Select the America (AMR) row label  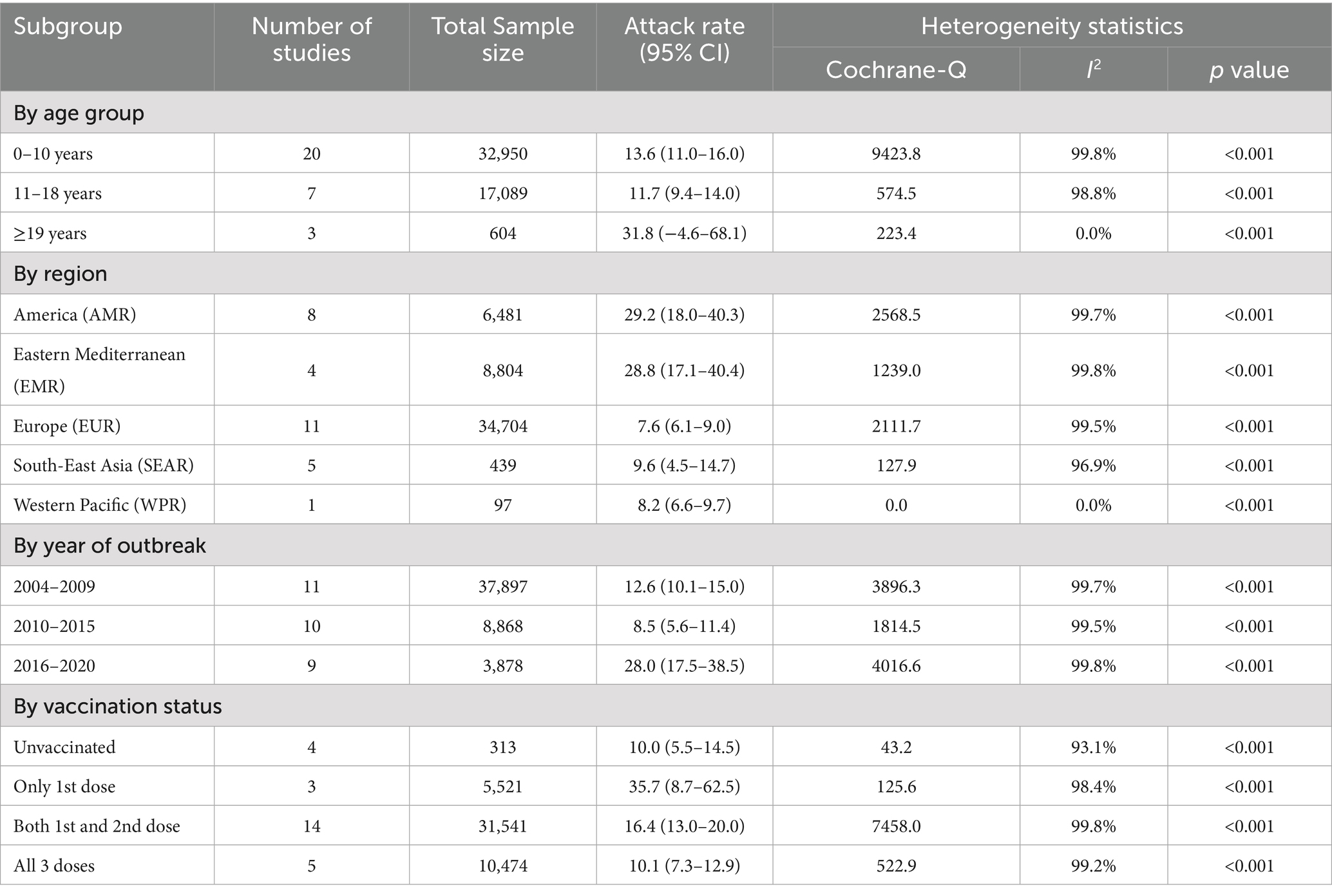point(75,314)
